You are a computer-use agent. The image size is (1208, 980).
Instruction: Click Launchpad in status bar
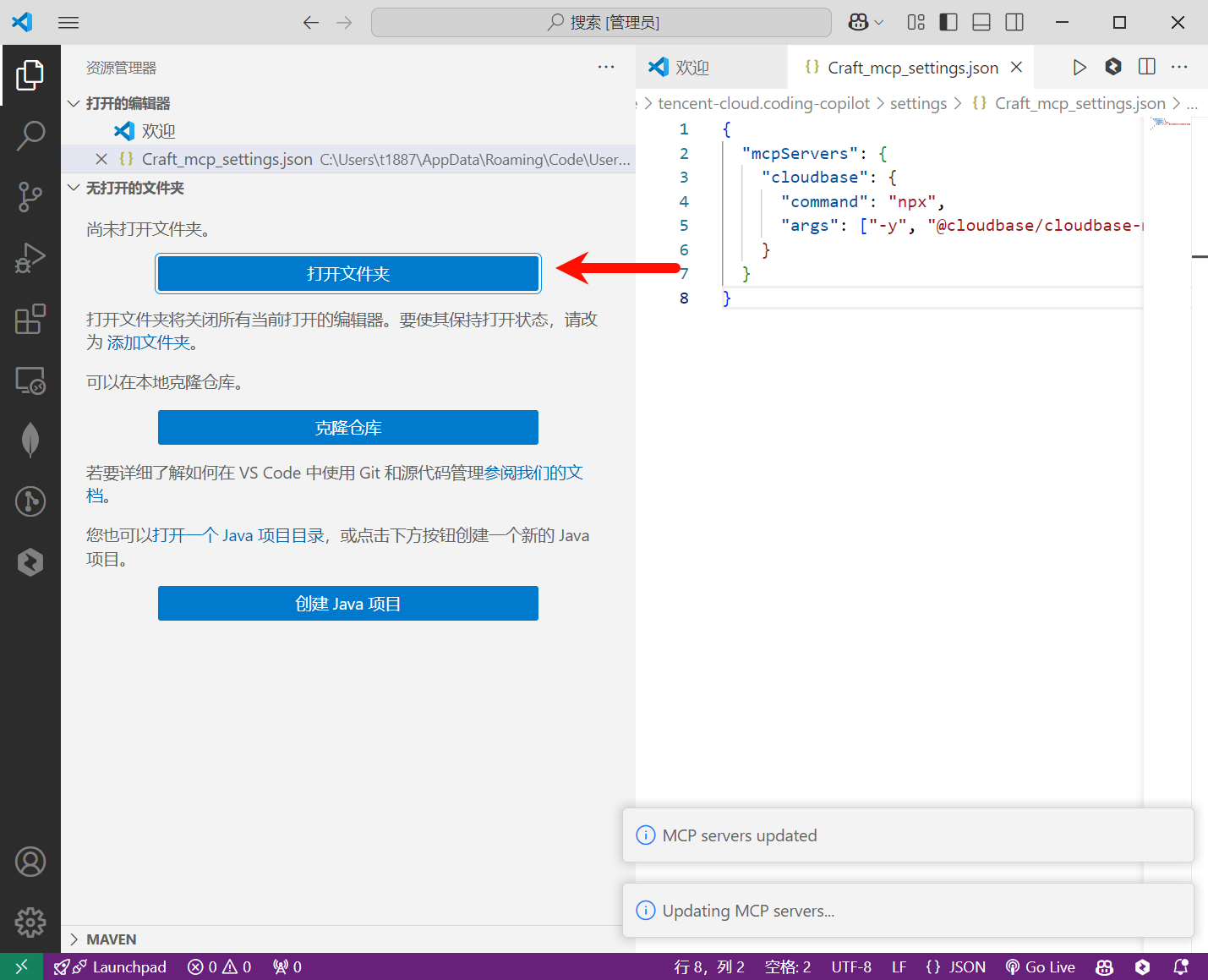click(110, 966)
